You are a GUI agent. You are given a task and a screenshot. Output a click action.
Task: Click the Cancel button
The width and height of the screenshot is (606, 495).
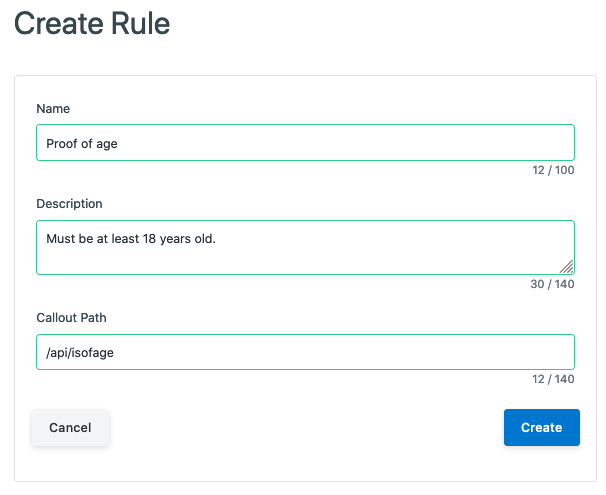point(70,427)
